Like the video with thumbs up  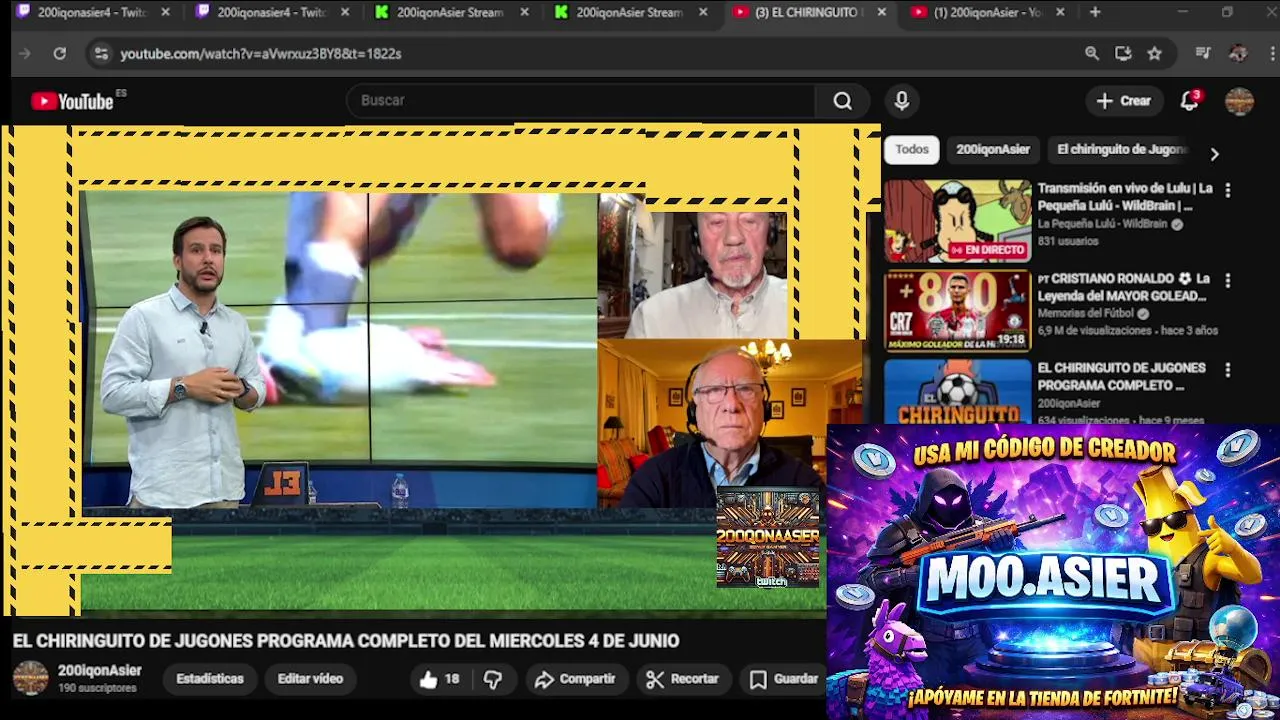[x=439, y=679]
